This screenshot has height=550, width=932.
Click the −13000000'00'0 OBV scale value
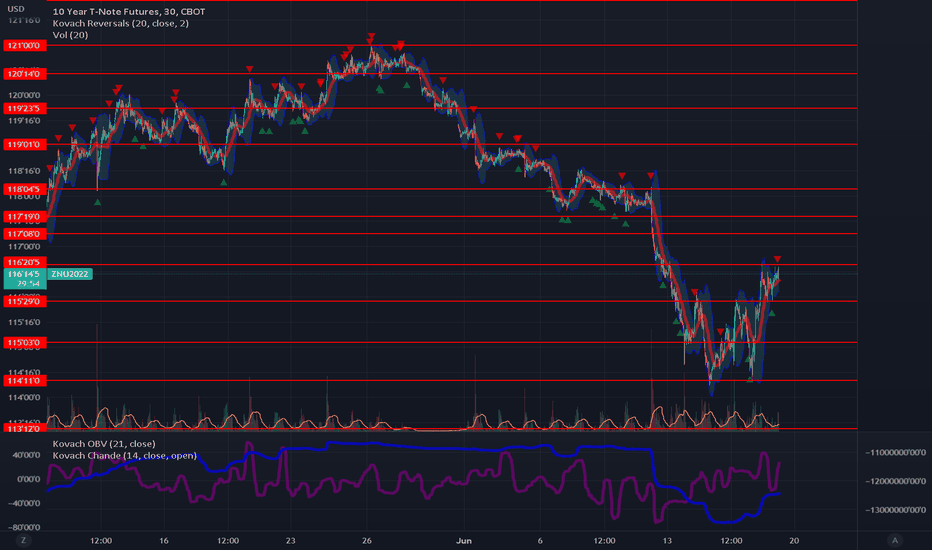tap(895, 510)
